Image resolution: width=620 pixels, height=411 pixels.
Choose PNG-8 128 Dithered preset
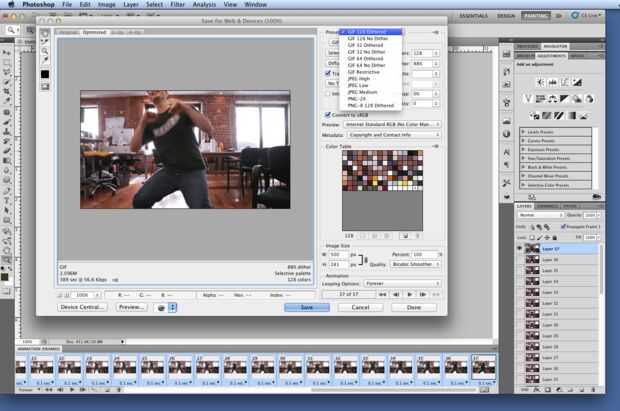tap(370, 106)
